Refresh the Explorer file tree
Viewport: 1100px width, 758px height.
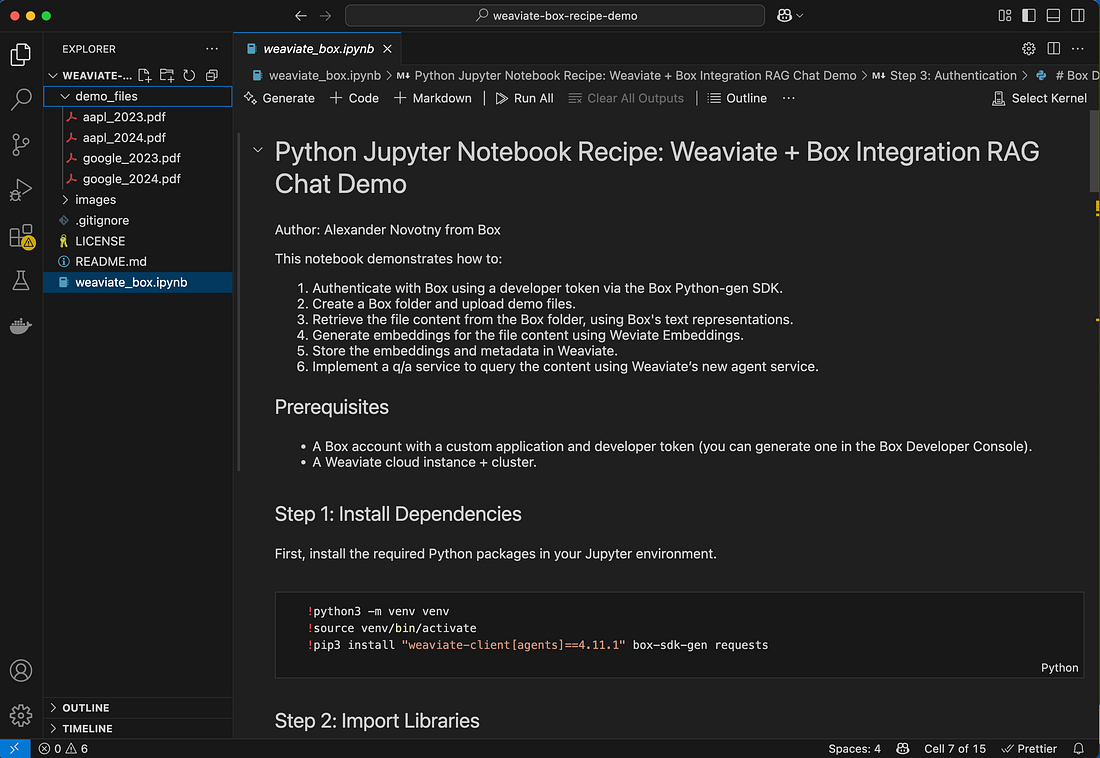point(189,75)
